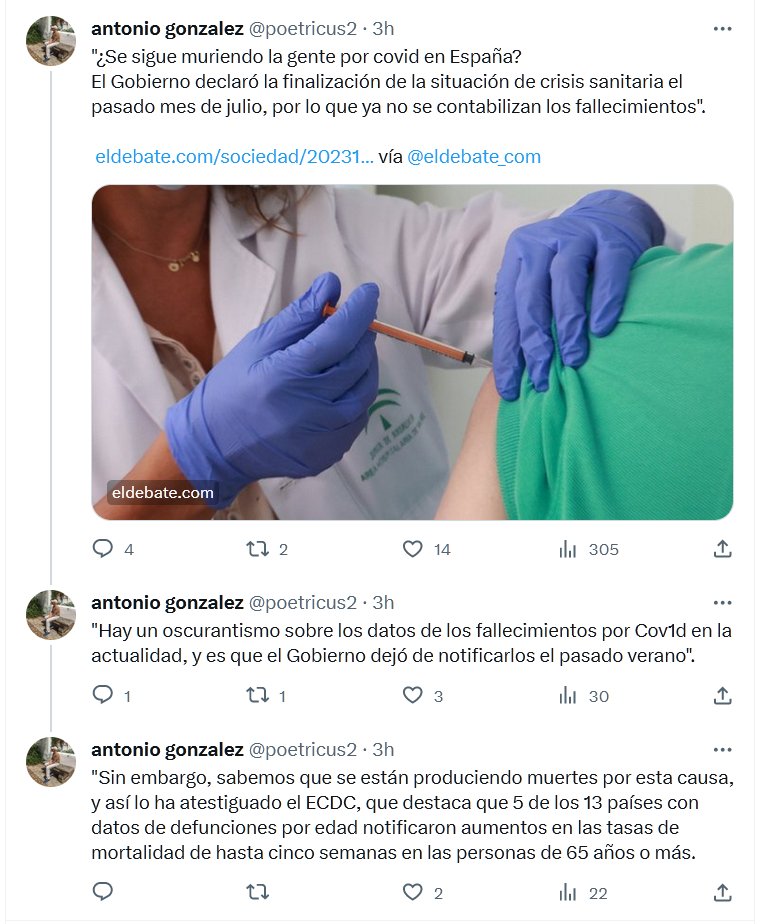Like the first tweet with 14 likes
The width and height of the screenshot is (762, 924).
click(412, 549)
